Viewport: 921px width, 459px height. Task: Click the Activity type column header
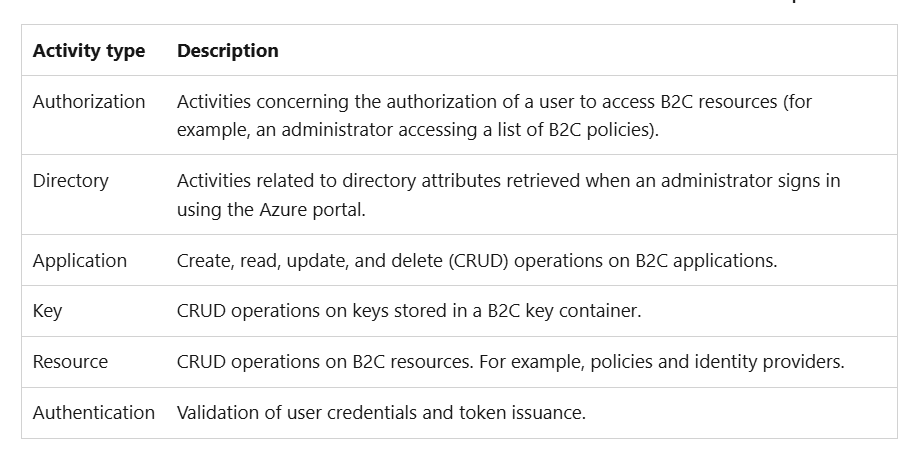pos(89,51)
